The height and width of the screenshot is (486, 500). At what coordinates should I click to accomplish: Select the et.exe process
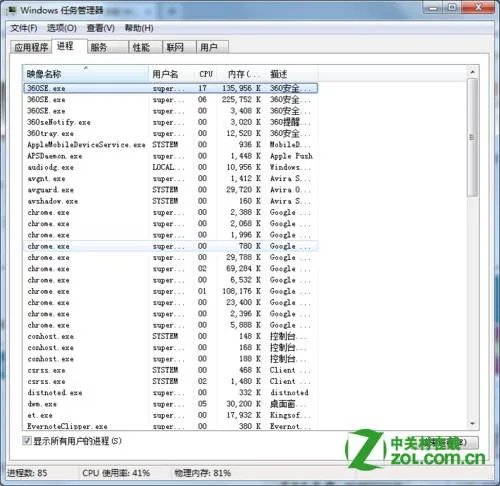point(171,415)
